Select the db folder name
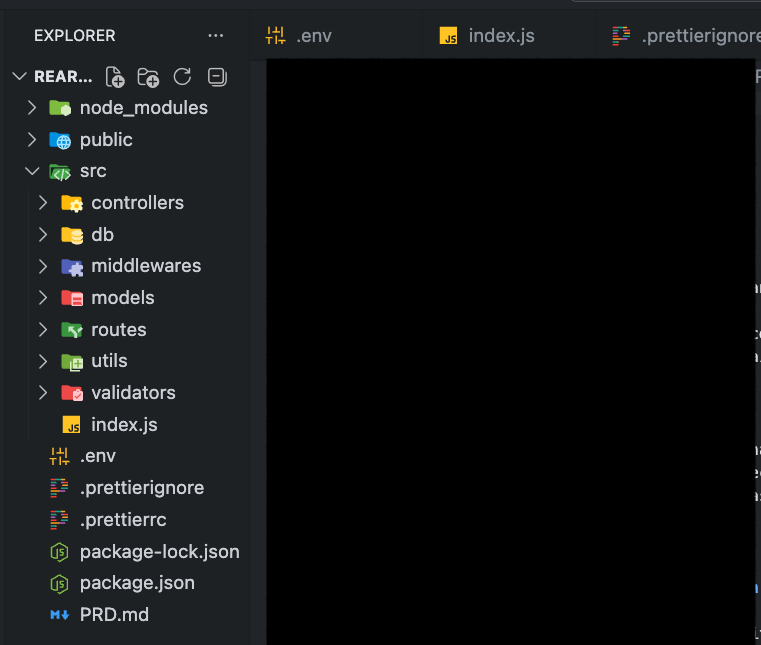The width and height of the screenshot is (761, 645). coord(102,235)
